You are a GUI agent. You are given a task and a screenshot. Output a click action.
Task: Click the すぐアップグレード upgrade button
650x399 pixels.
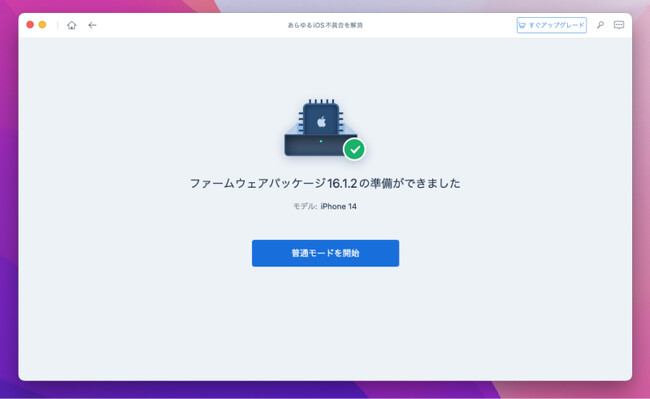pyautogui.click(x=552, y=25)
